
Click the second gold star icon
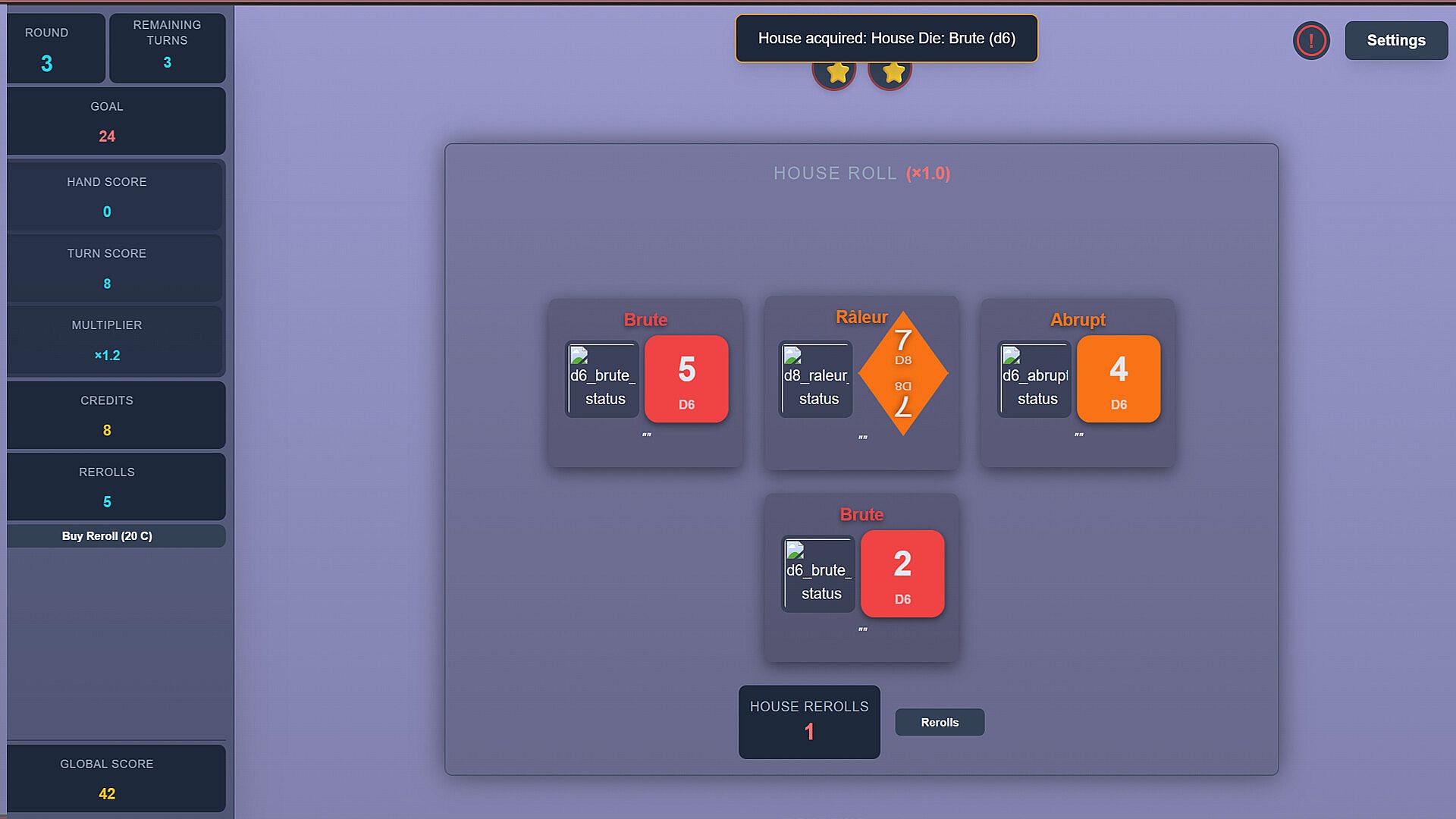pyautogui.click(x=893, y=73)
